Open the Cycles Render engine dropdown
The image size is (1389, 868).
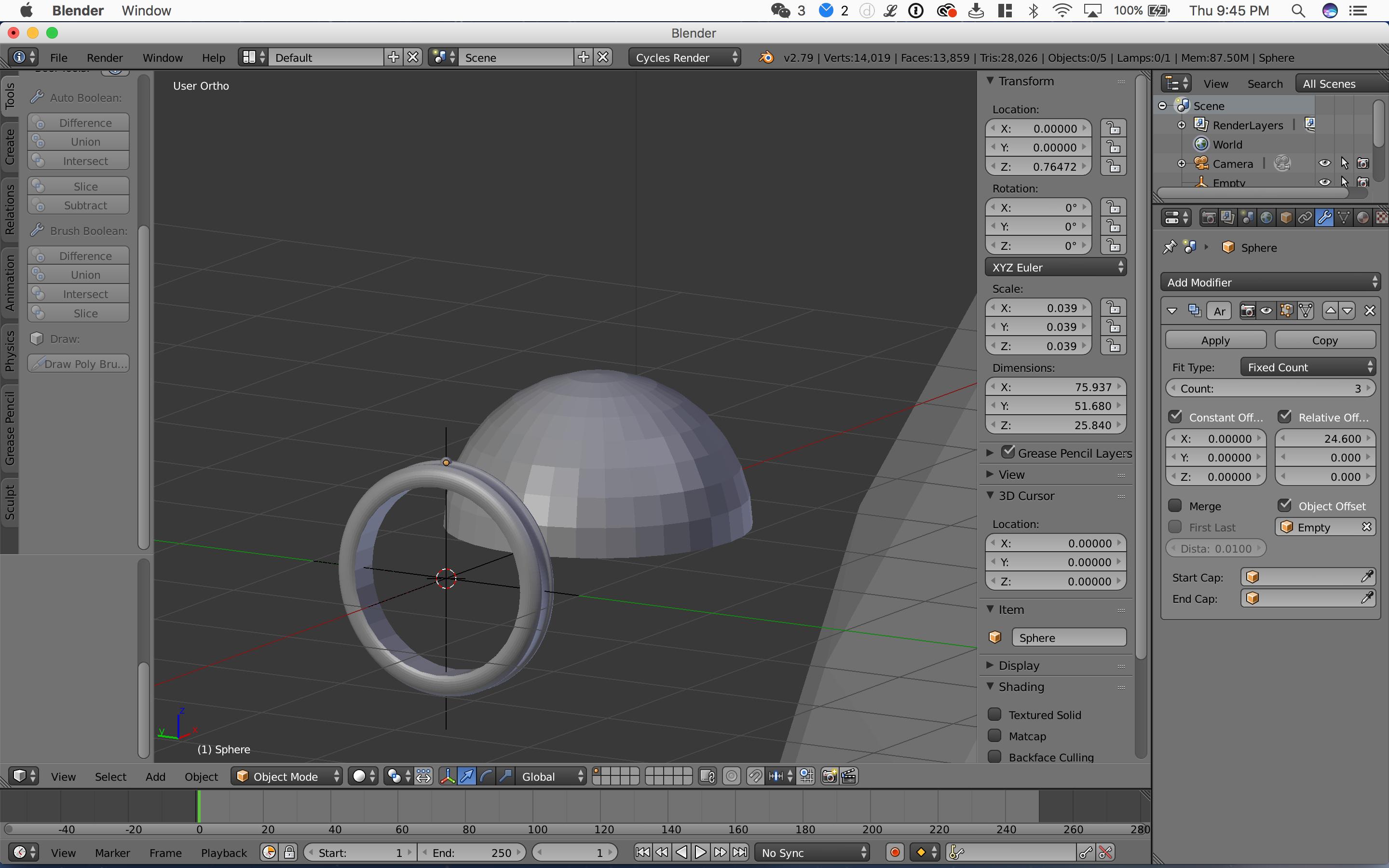point(685,57)
